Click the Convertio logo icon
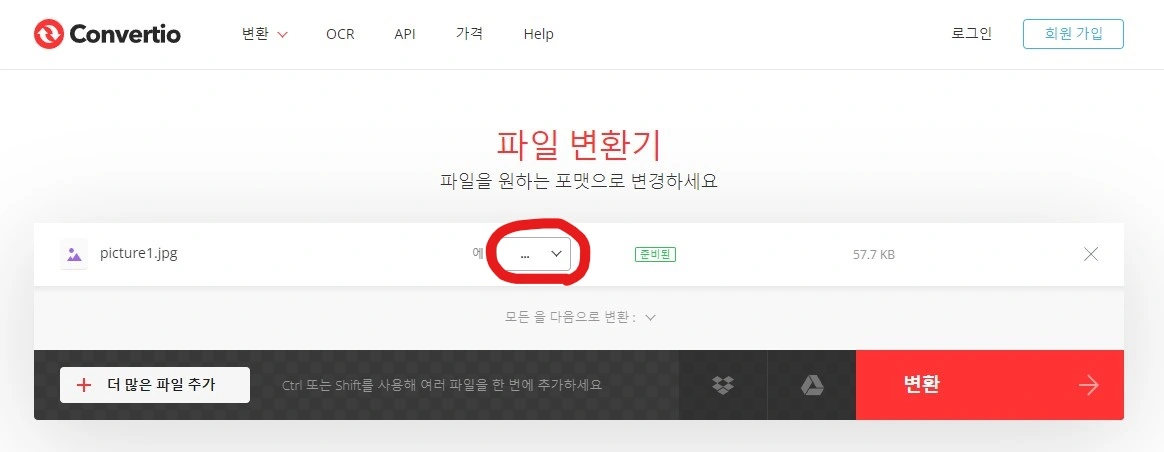The height and width of the screenshot is (452, 1164). 48,33
